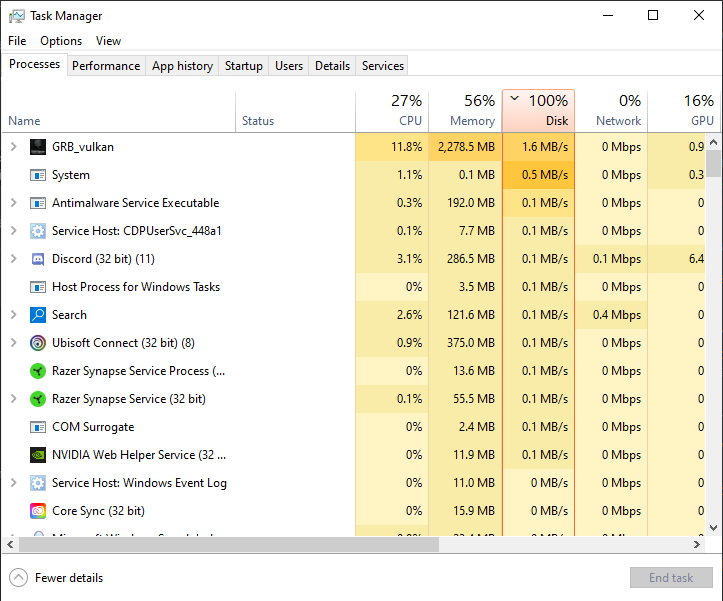Click the horizontal scrollbar thumb

[229, 545]
